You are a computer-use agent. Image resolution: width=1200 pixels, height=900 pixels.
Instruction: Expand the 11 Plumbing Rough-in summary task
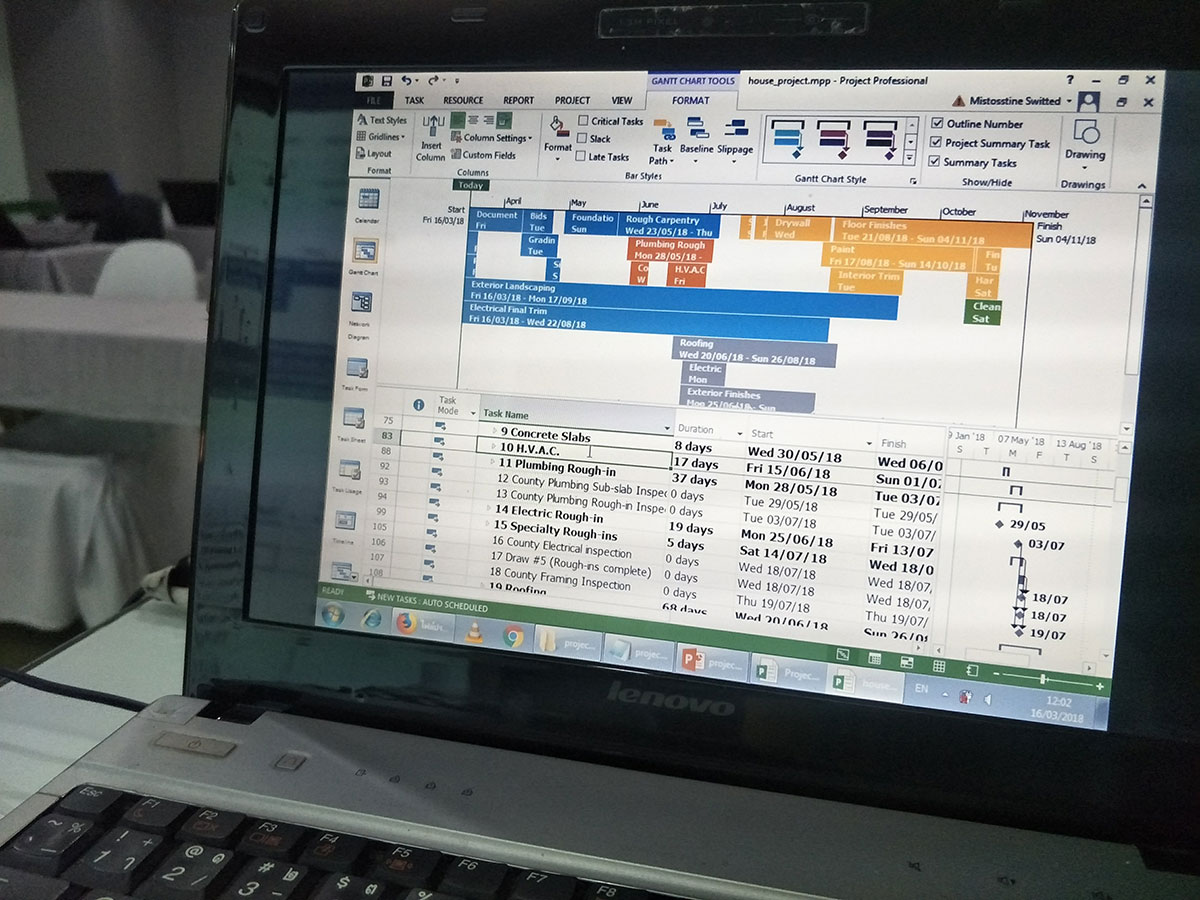491,462
